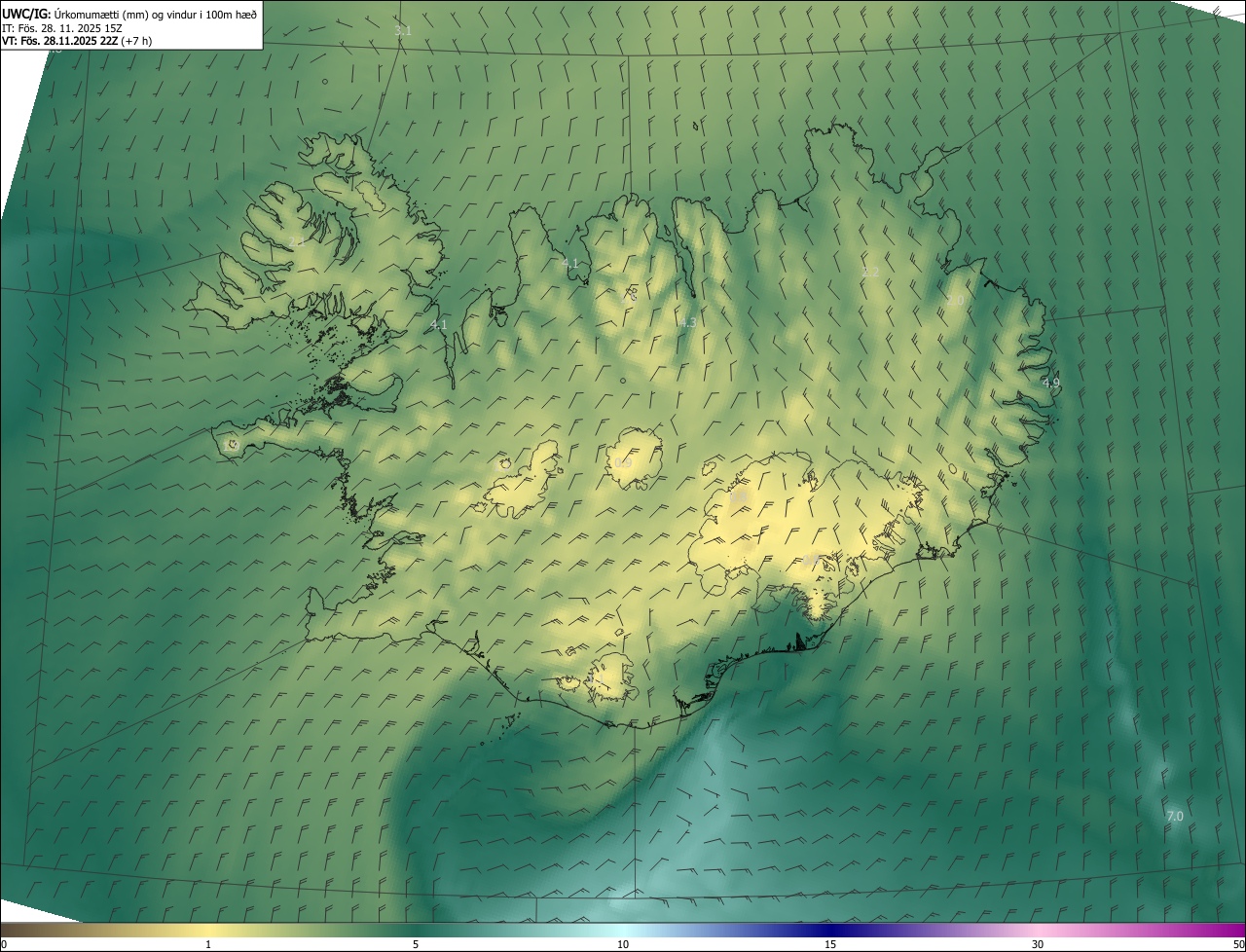Click the "4.9" value label on the map
Screen dimensions: 1246x952
coord(1051,384)
